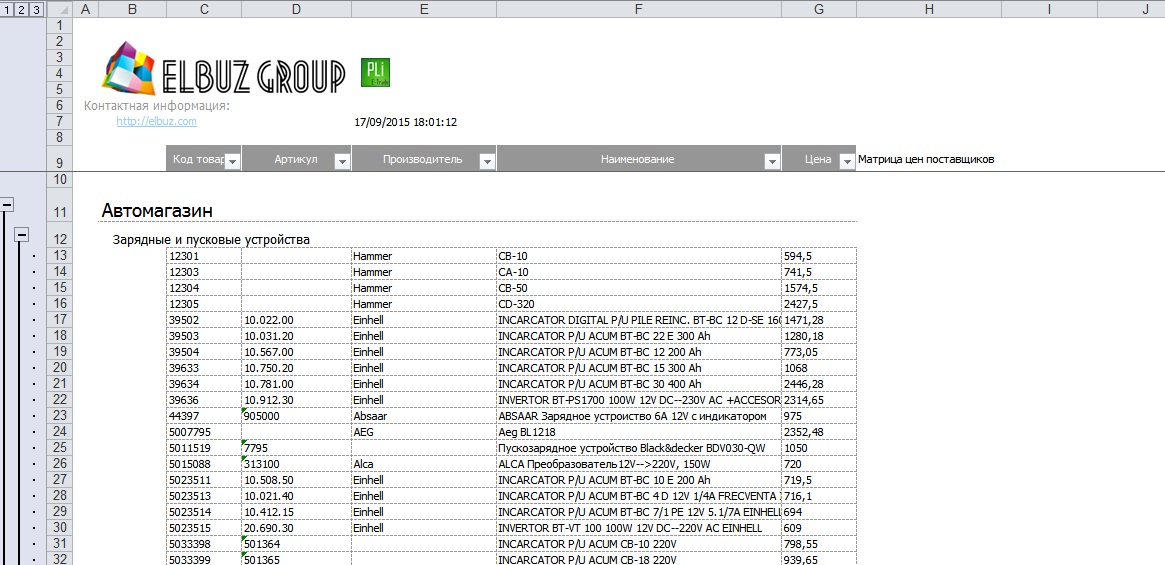This screenshot has height=565, width=1165.
Task: Select article cell 20.690.30
Action: [296, 528]
